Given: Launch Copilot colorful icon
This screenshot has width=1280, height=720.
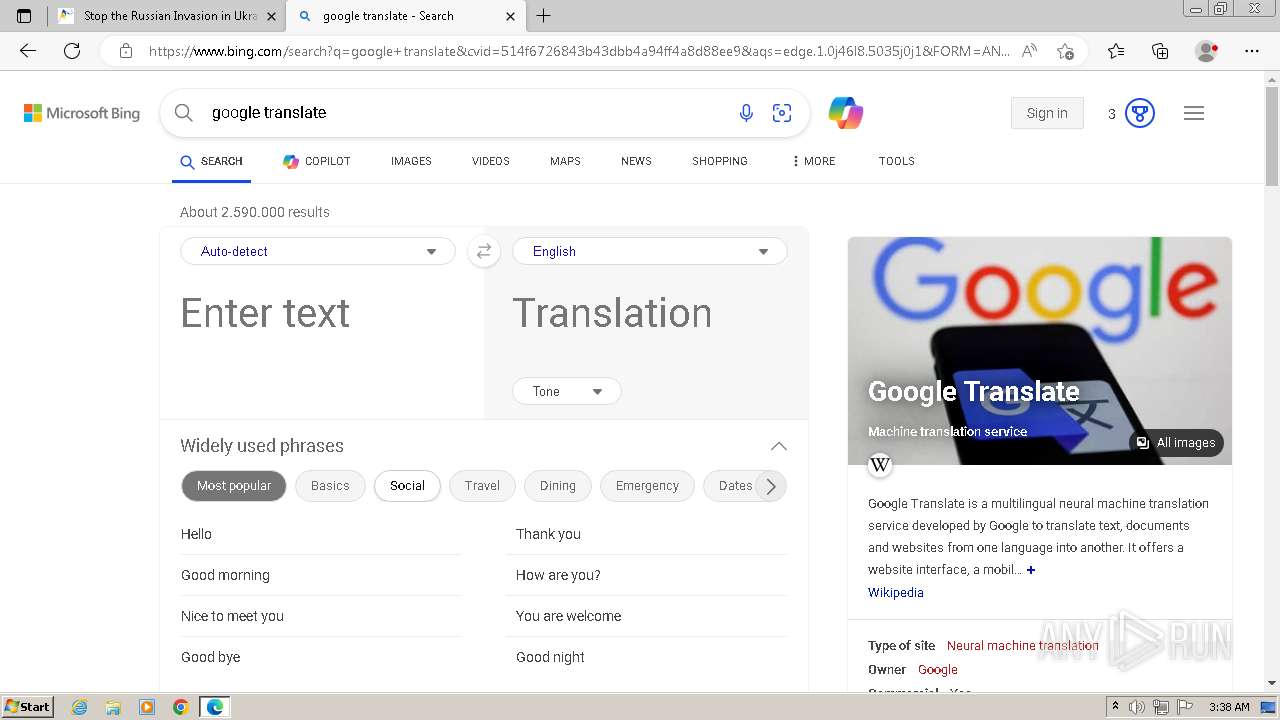Looking at the screenshot, I should pyautogui.click(x=846, y=113).
